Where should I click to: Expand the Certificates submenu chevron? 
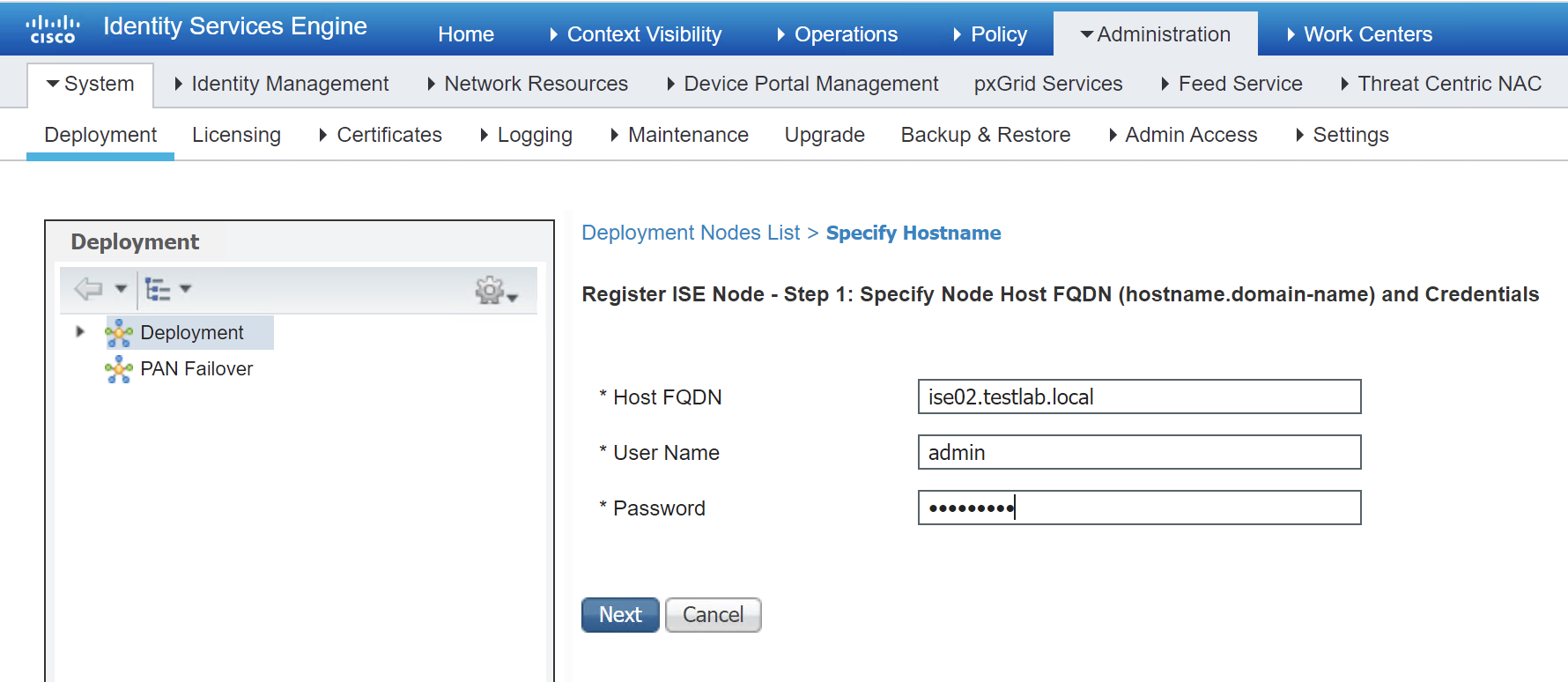(x=324, y=135)
